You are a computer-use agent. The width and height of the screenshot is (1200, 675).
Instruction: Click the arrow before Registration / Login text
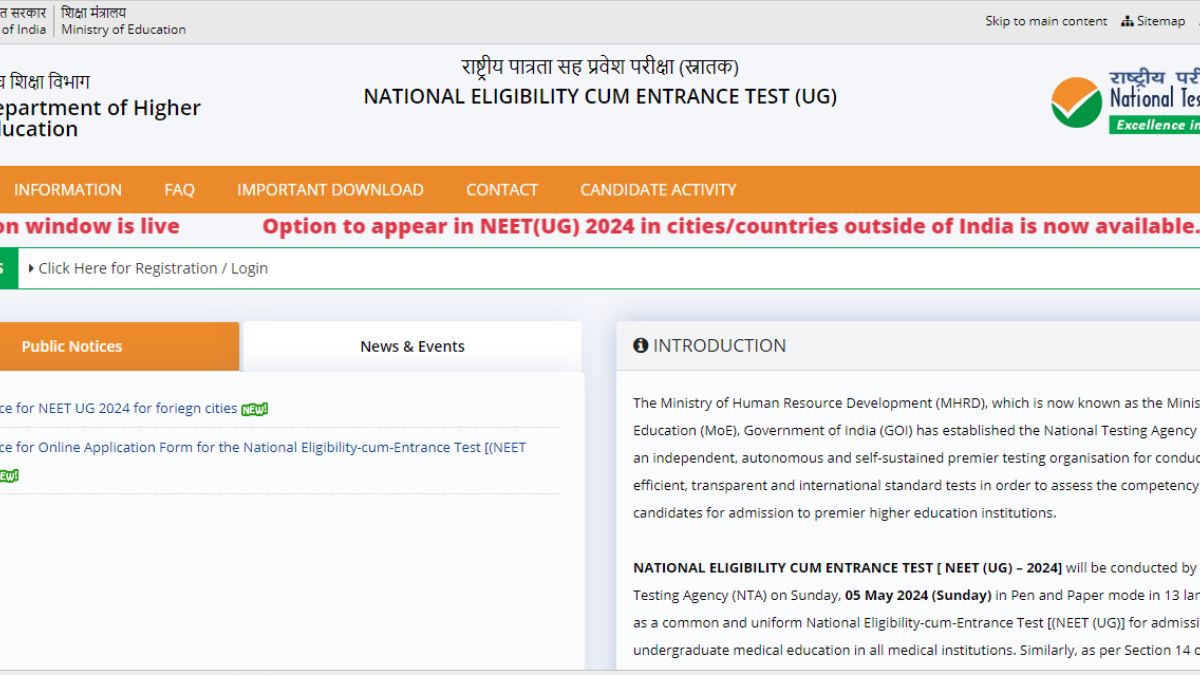click(31, 268)
